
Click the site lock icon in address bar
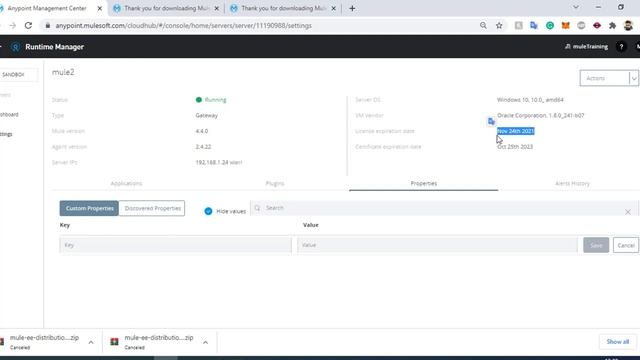48,25
